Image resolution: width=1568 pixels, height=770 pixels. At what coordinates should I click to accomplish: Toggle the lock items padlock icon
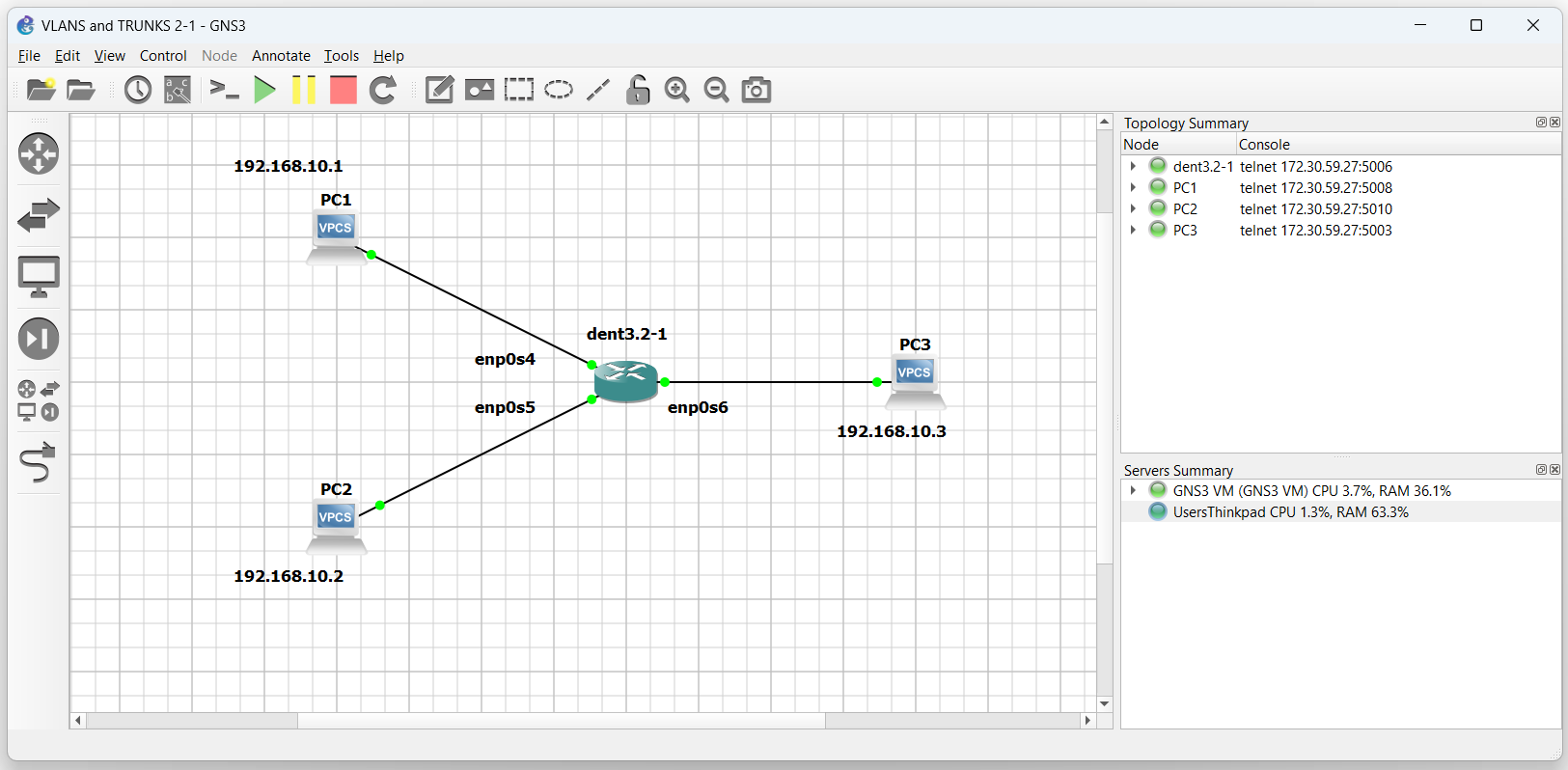638,90
